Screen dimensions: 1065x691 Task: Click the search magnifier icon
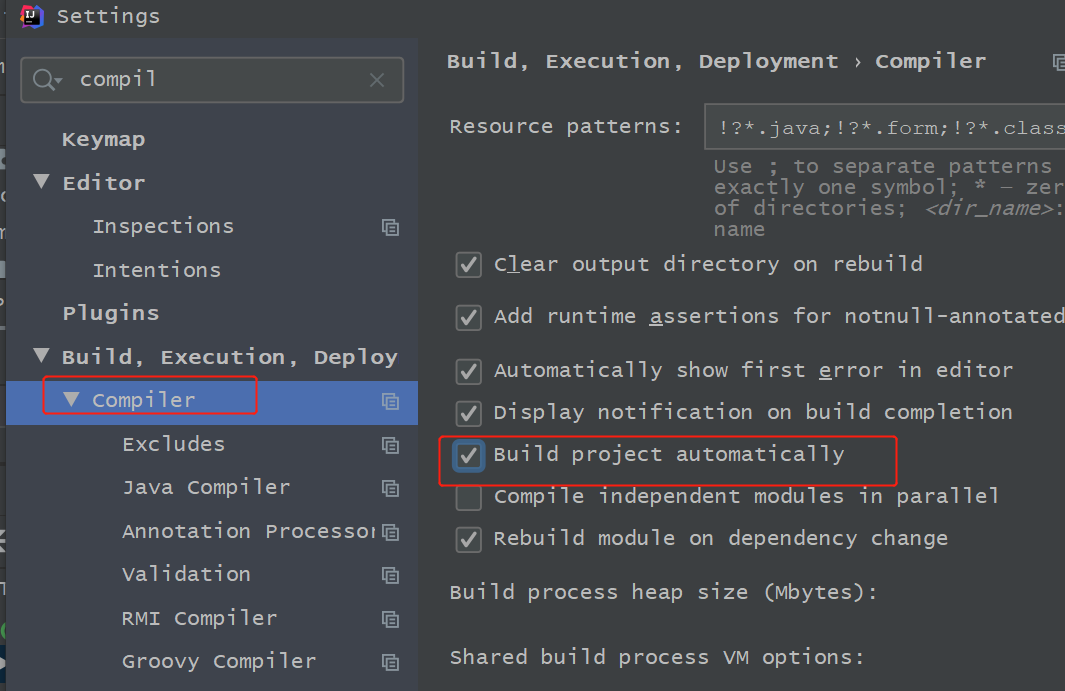pyautogui.click(x=46, y=80)
